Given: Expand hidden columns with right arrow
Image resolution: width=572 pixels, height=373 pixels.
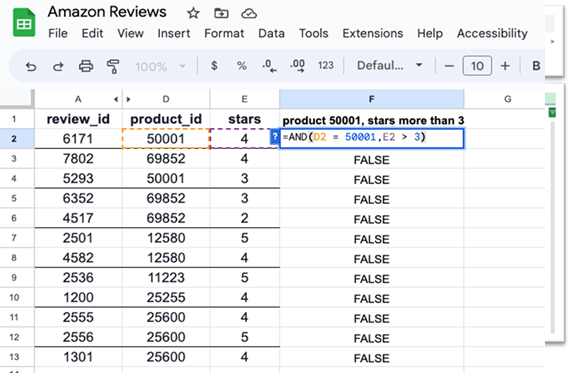Looking at the screenshot, I should click(128, 99).
